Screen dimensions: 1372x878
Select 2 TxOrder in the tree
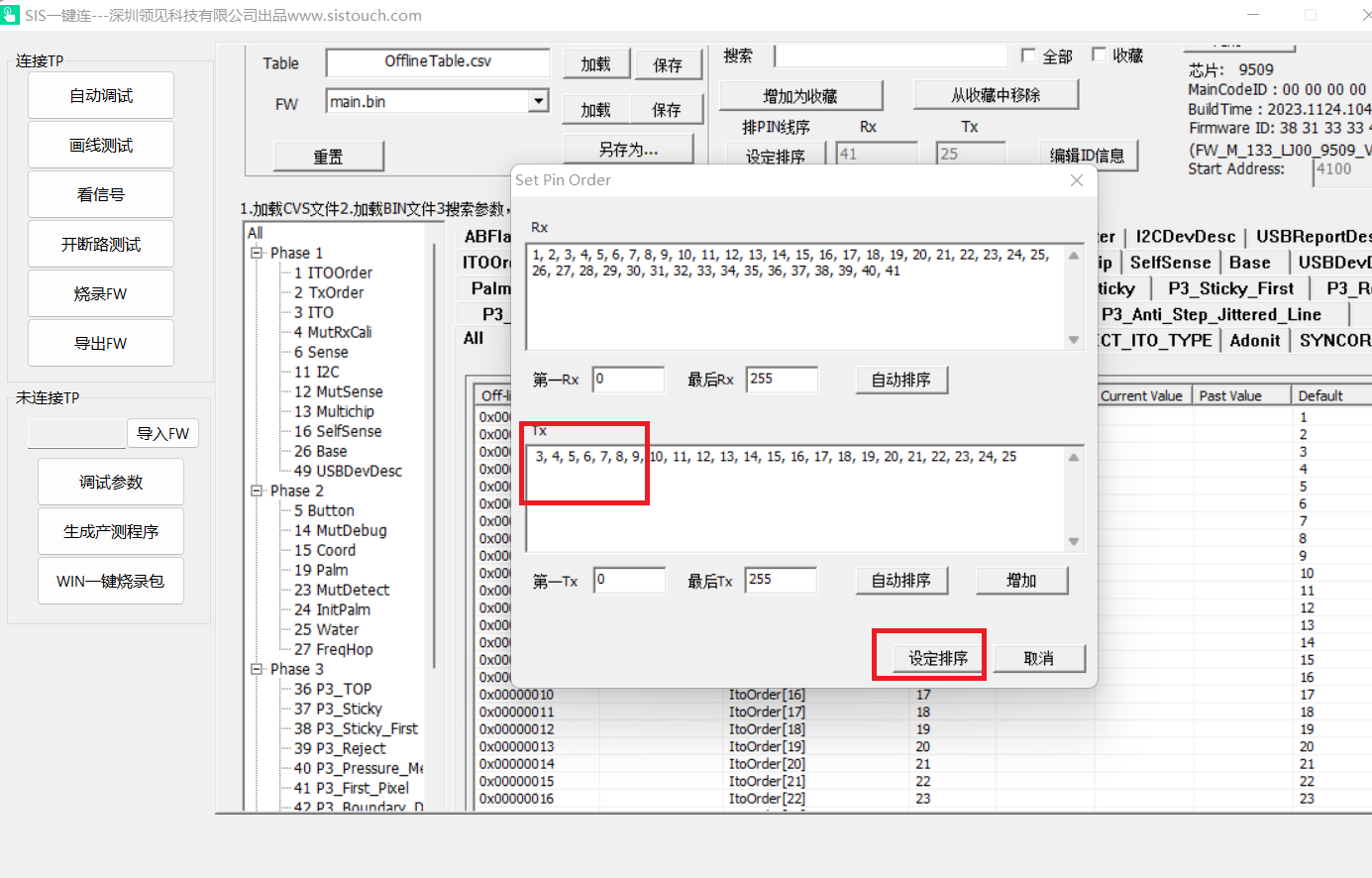328,292
